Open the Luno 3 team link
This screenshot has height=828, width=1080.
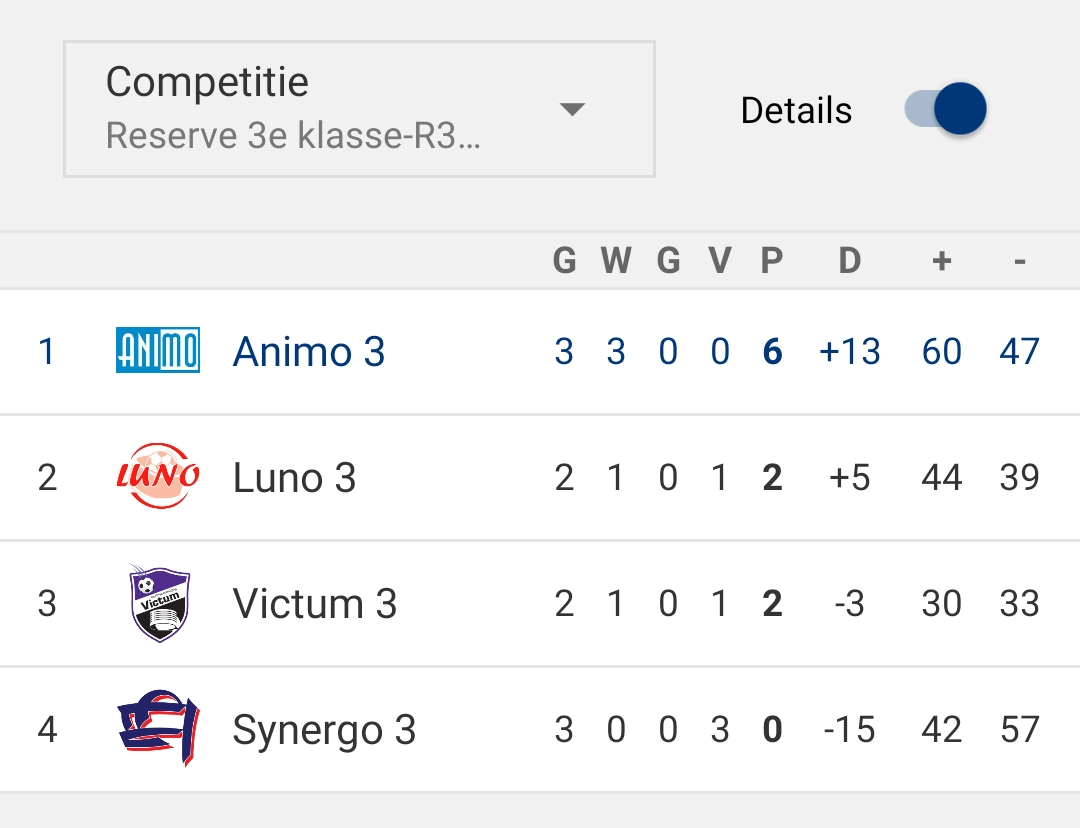[294, 477]
